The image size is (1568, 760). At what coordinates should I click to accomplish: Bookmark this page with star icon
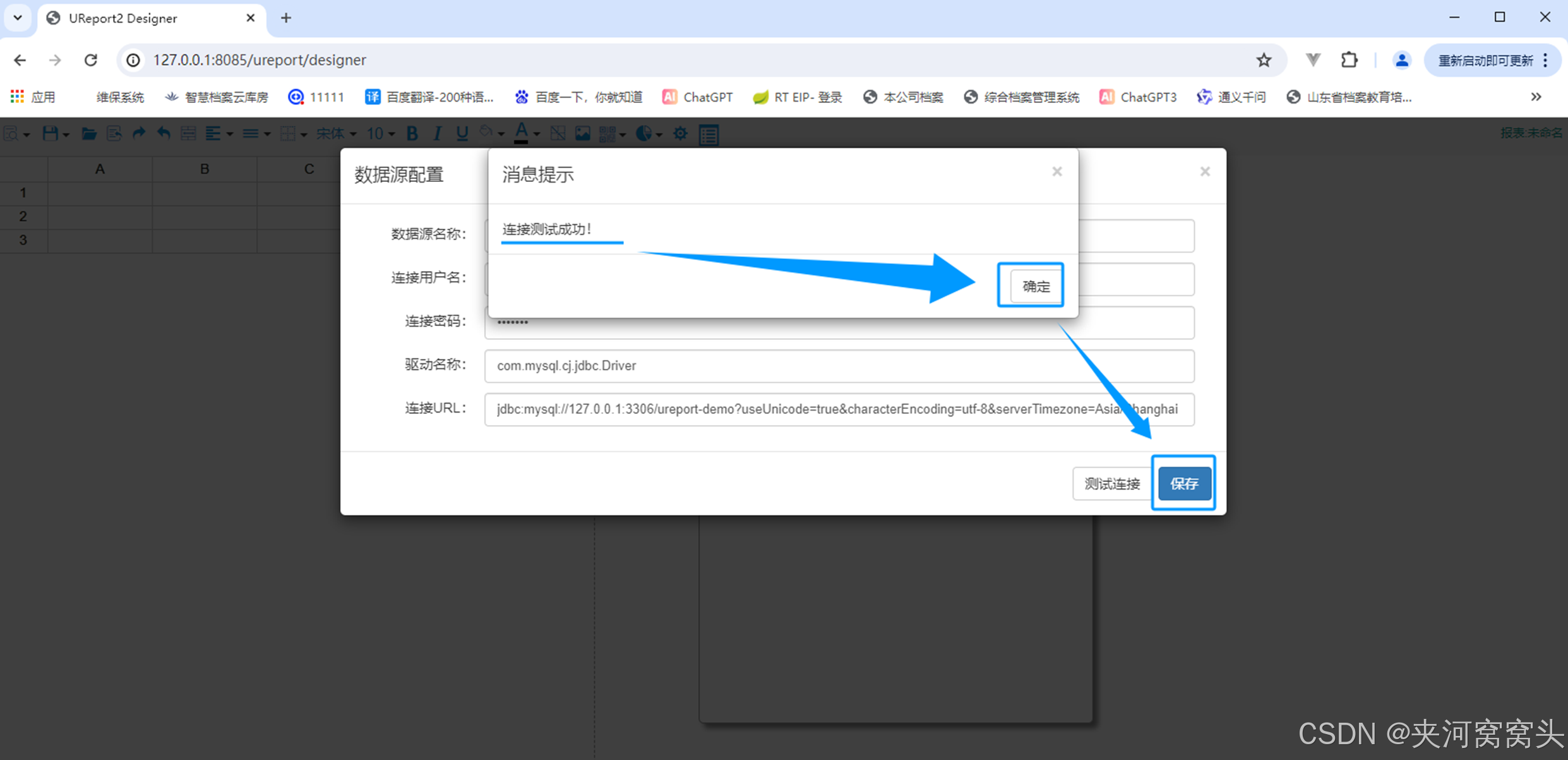point(1263,60)
